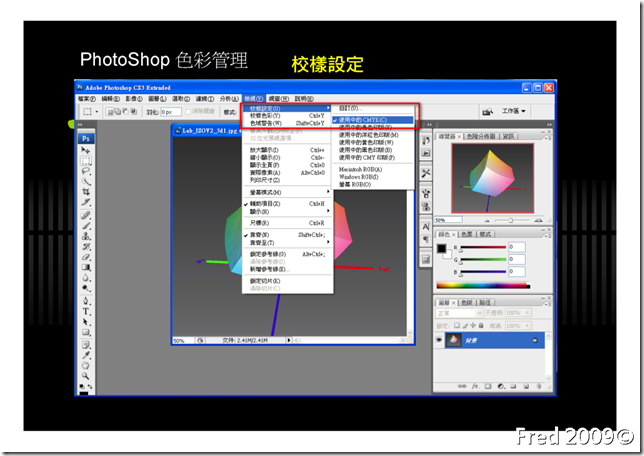Screen dimensions: 644x456
Task: Select the Healing Brush tool
Action: [x=86, y=215]
